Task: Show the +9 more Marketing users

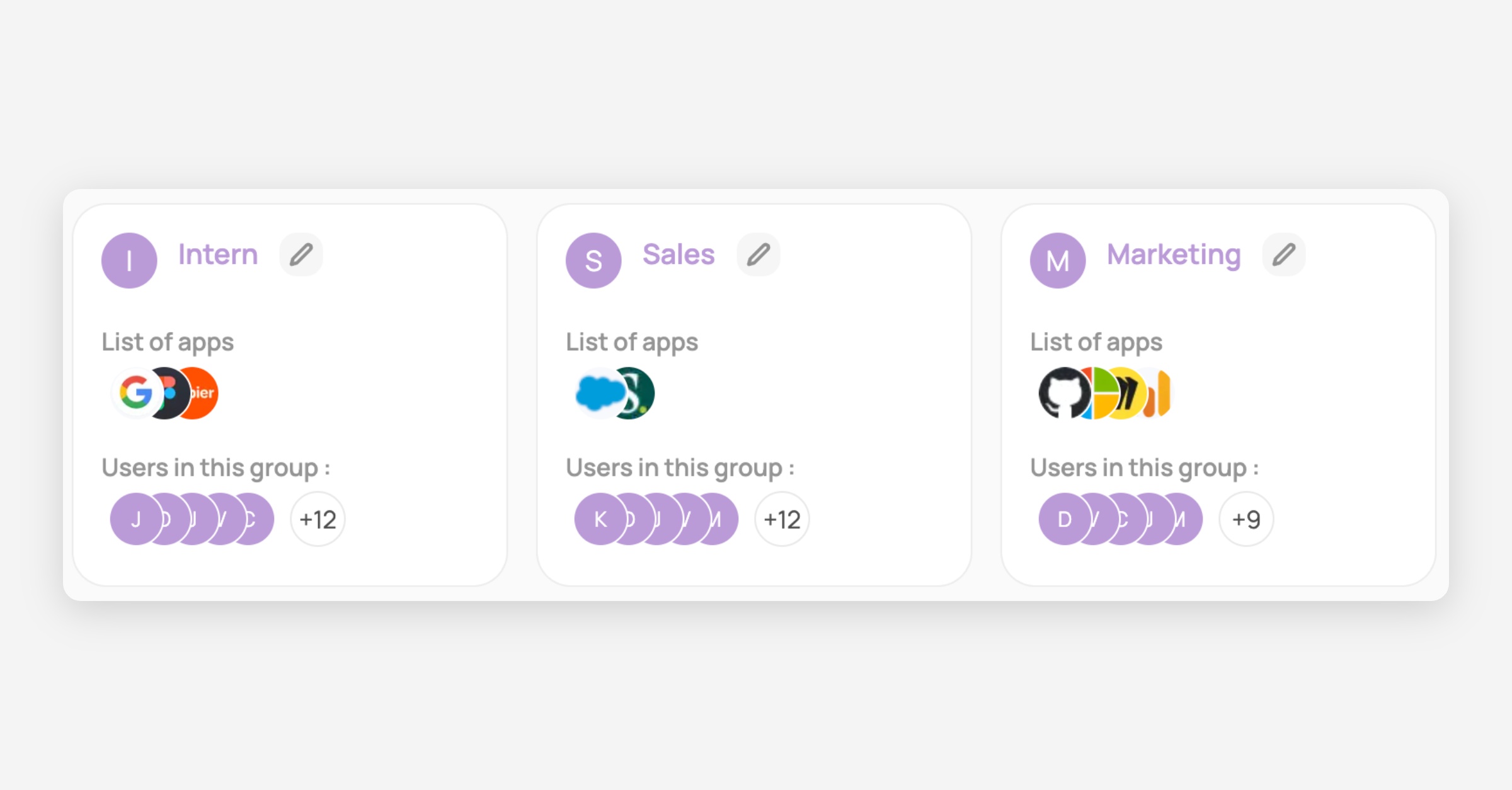Action: tap(1246, 519)
